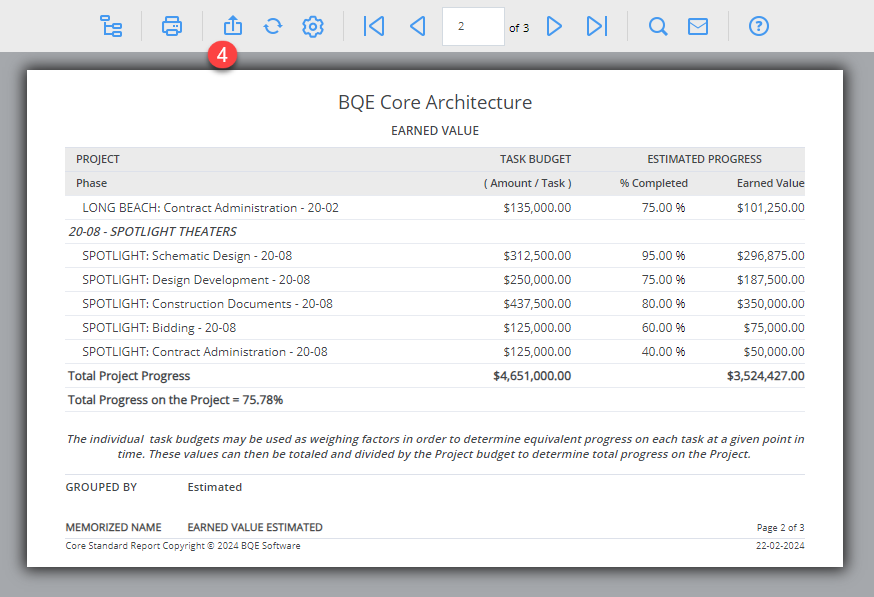Screen dimensions: 874x597
Task: Open the export report options
Action: point(233,26)
